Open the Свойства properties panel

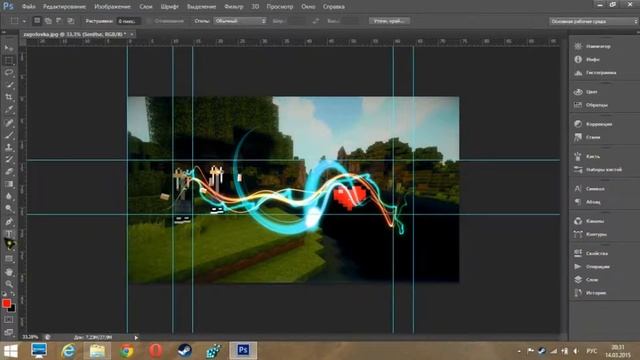coord(591,253)
